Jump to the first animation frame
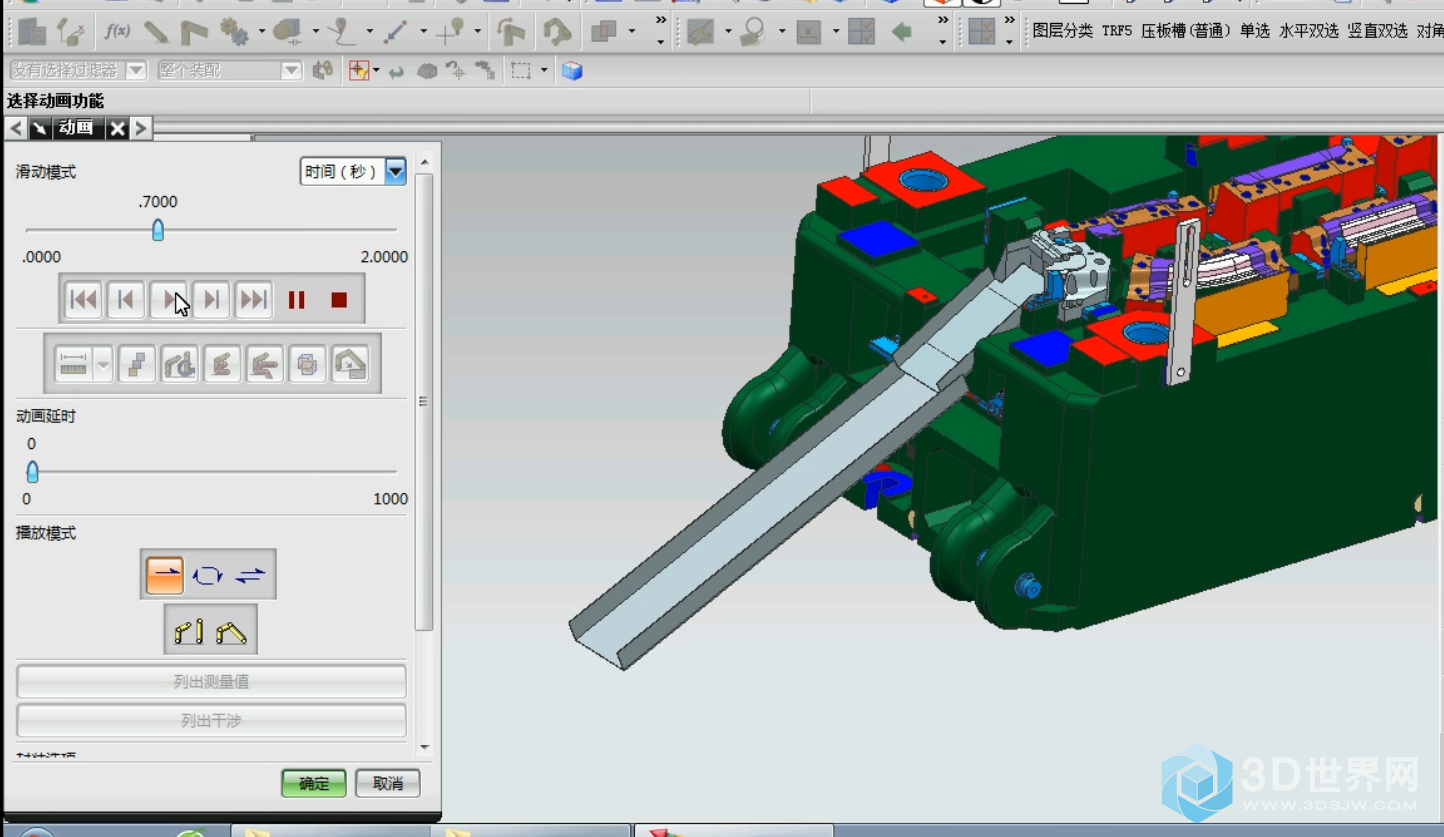 coord(83,299)
